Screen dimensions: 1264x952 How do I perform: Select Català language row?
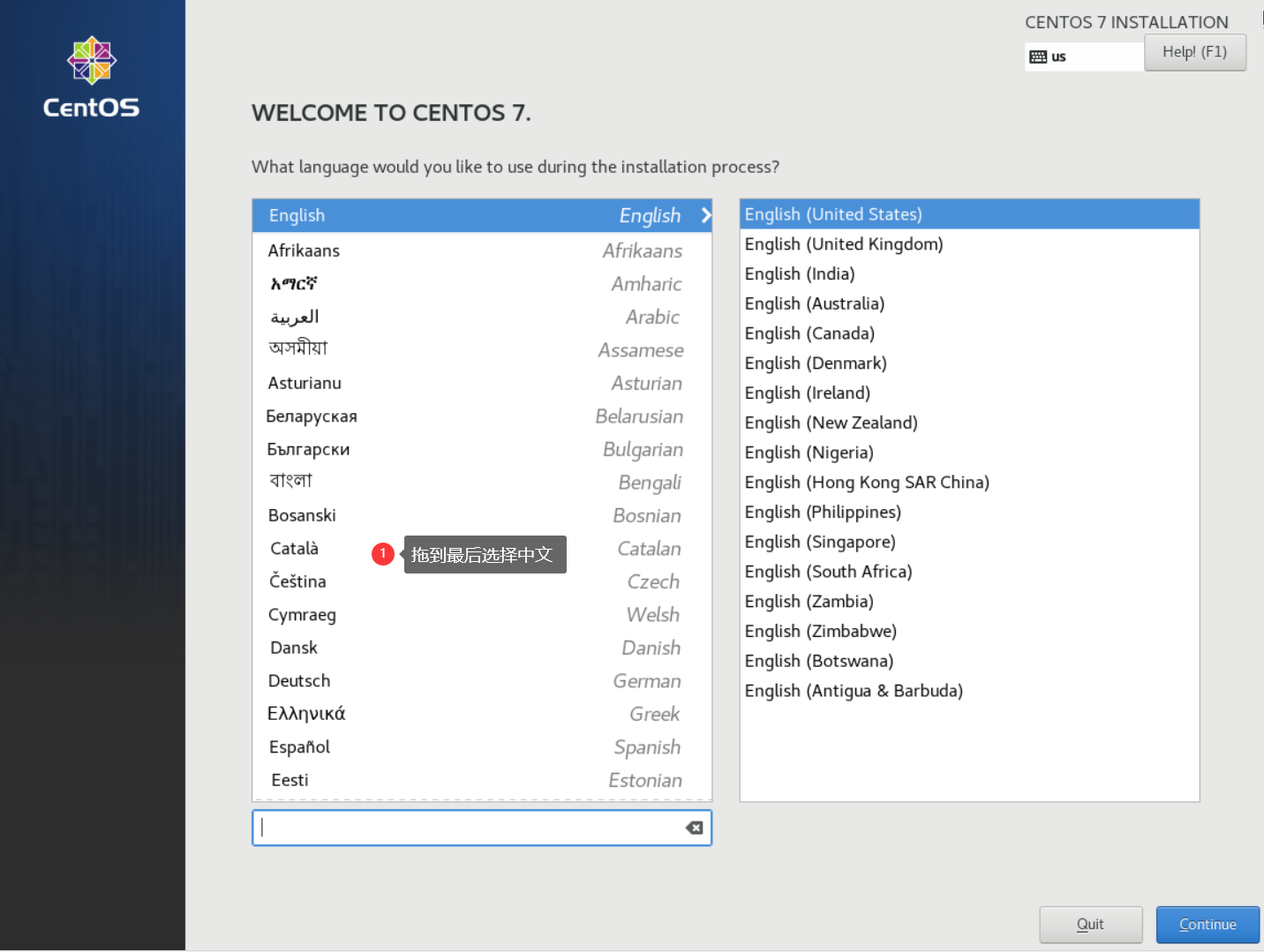coord(482,549)
